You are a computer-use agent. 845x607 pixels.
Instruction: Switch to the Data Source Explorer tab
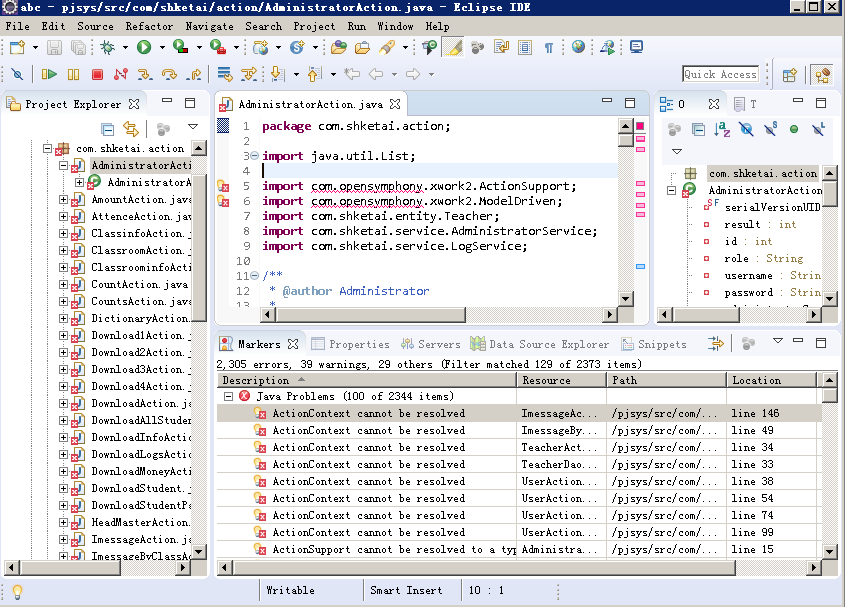(539, 344)
